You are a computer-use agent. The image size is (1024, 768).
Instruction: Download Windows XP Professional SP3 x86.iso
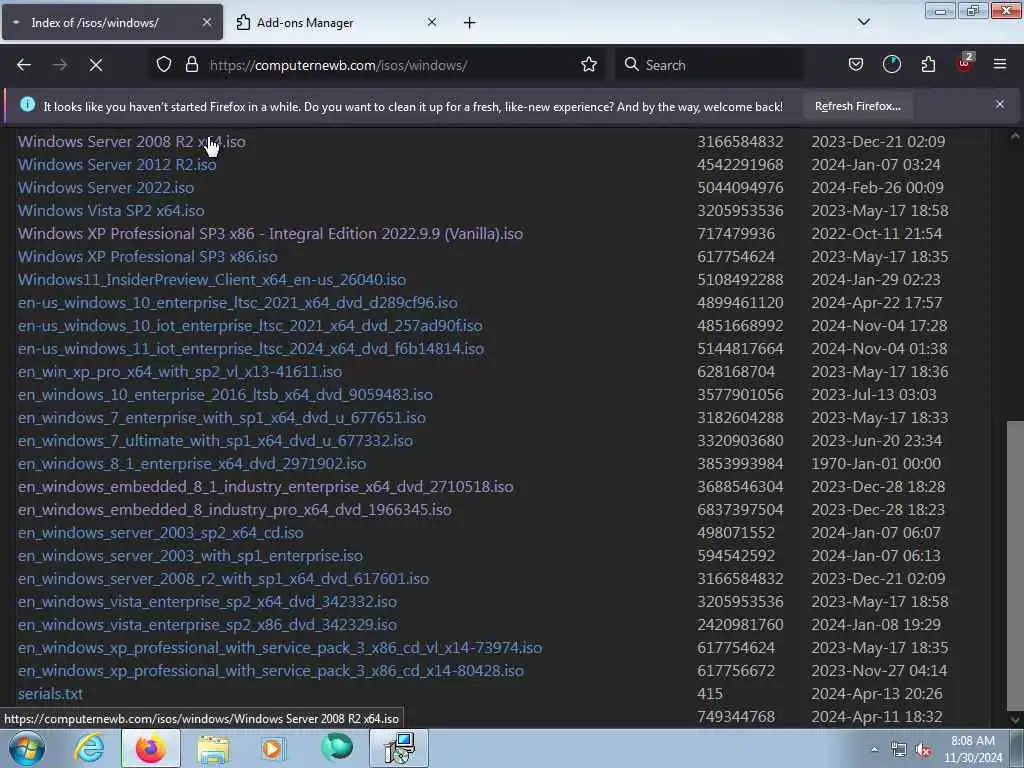coord(148,257)
